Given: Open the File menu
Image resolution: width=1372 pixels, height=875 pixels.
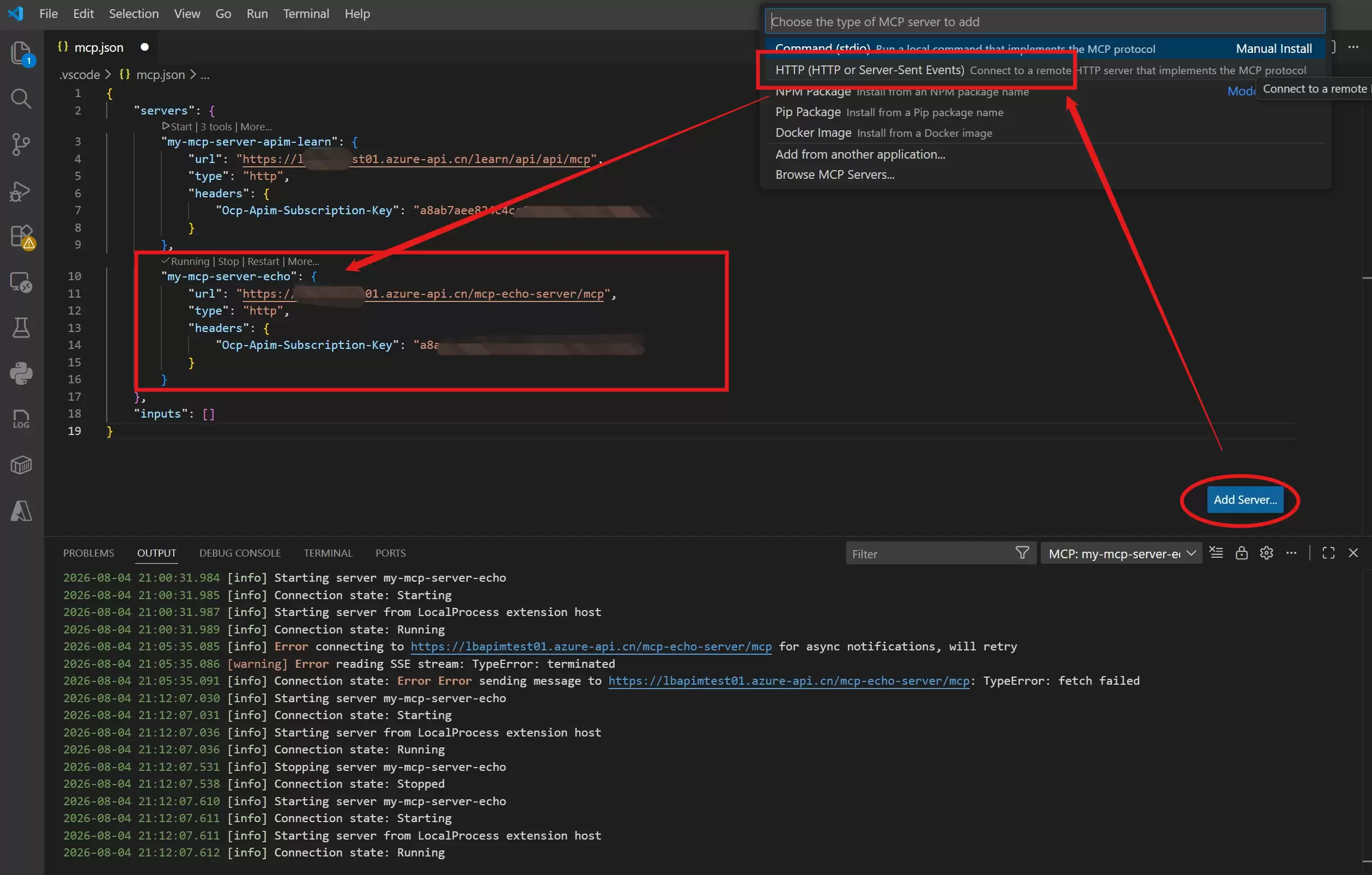Looking at the screenshot, I should [x=48, y=14].
